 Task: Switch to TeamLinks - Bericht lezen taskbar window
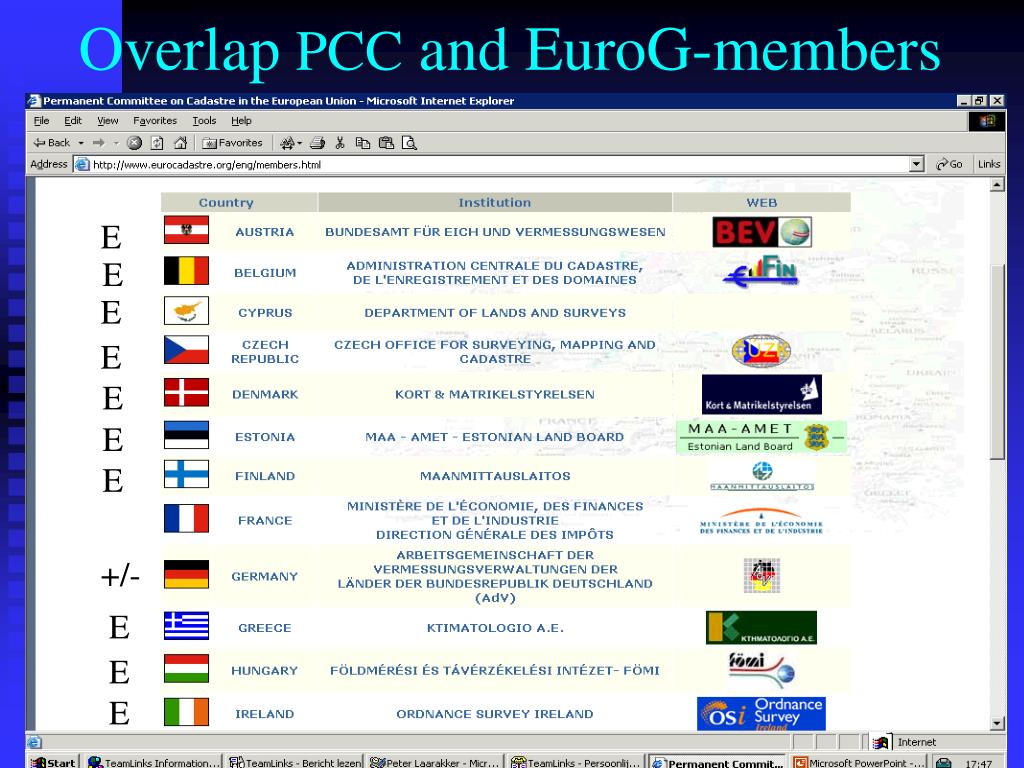[295, 762]
